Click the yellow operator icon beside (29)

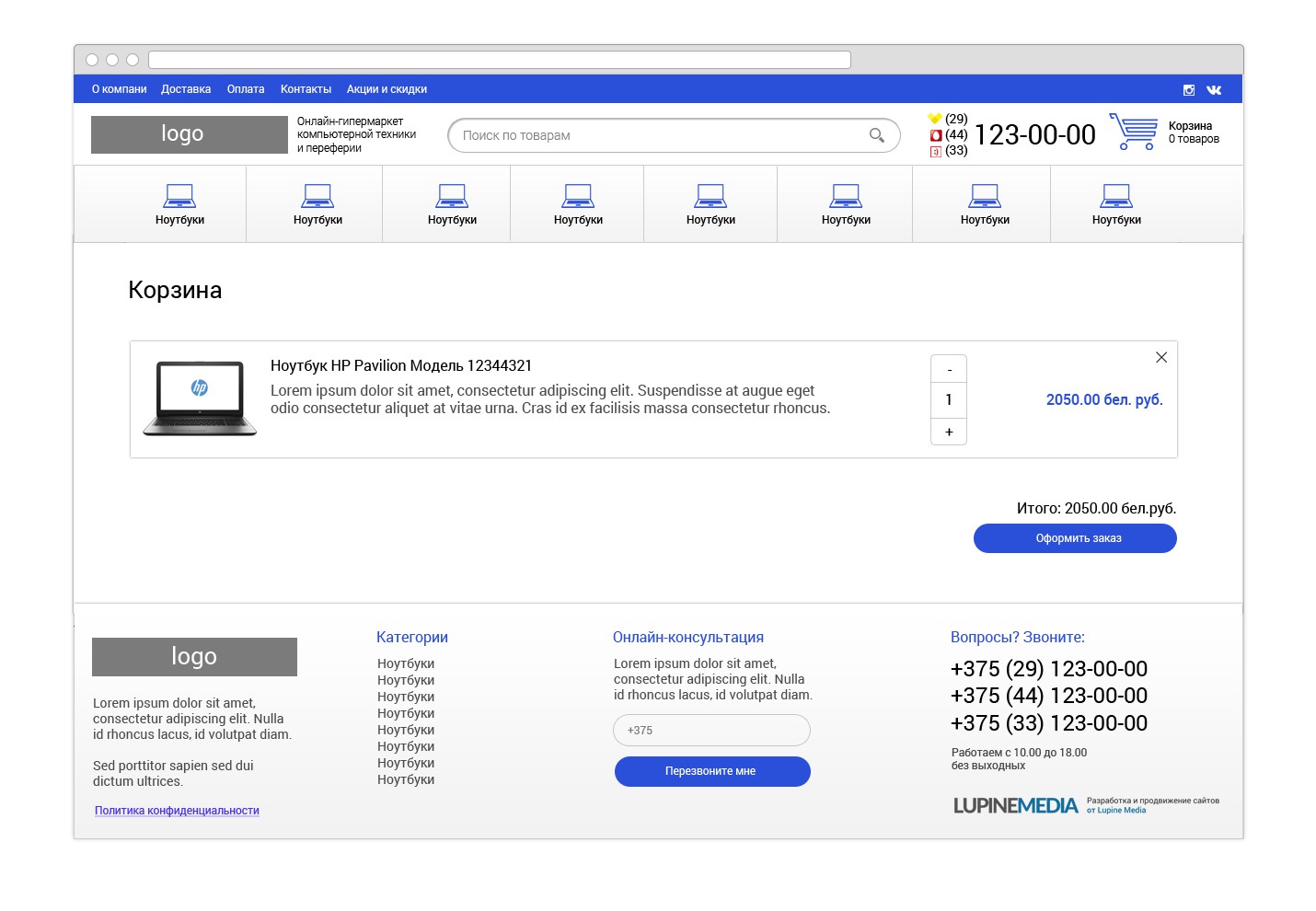pos(935,119)
